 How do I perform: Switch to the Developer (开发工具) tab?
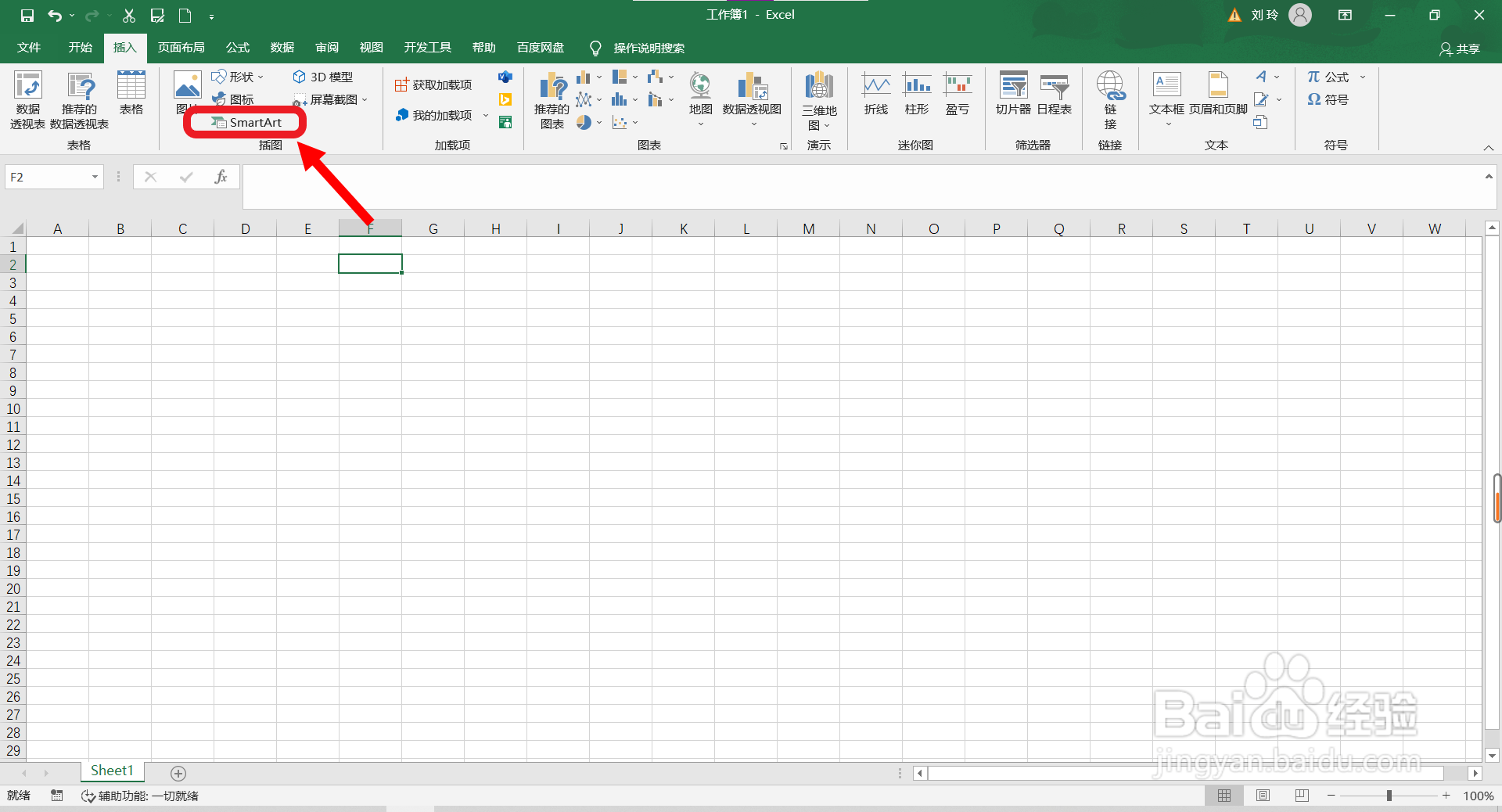pyautogui.click(x=427, y=48)
